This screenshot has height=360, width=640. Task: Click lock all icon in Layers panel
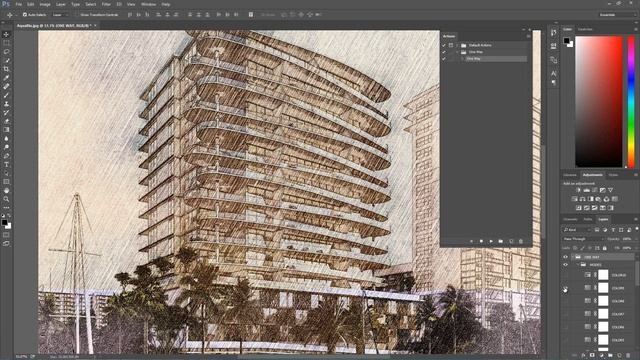pos(604,248)
